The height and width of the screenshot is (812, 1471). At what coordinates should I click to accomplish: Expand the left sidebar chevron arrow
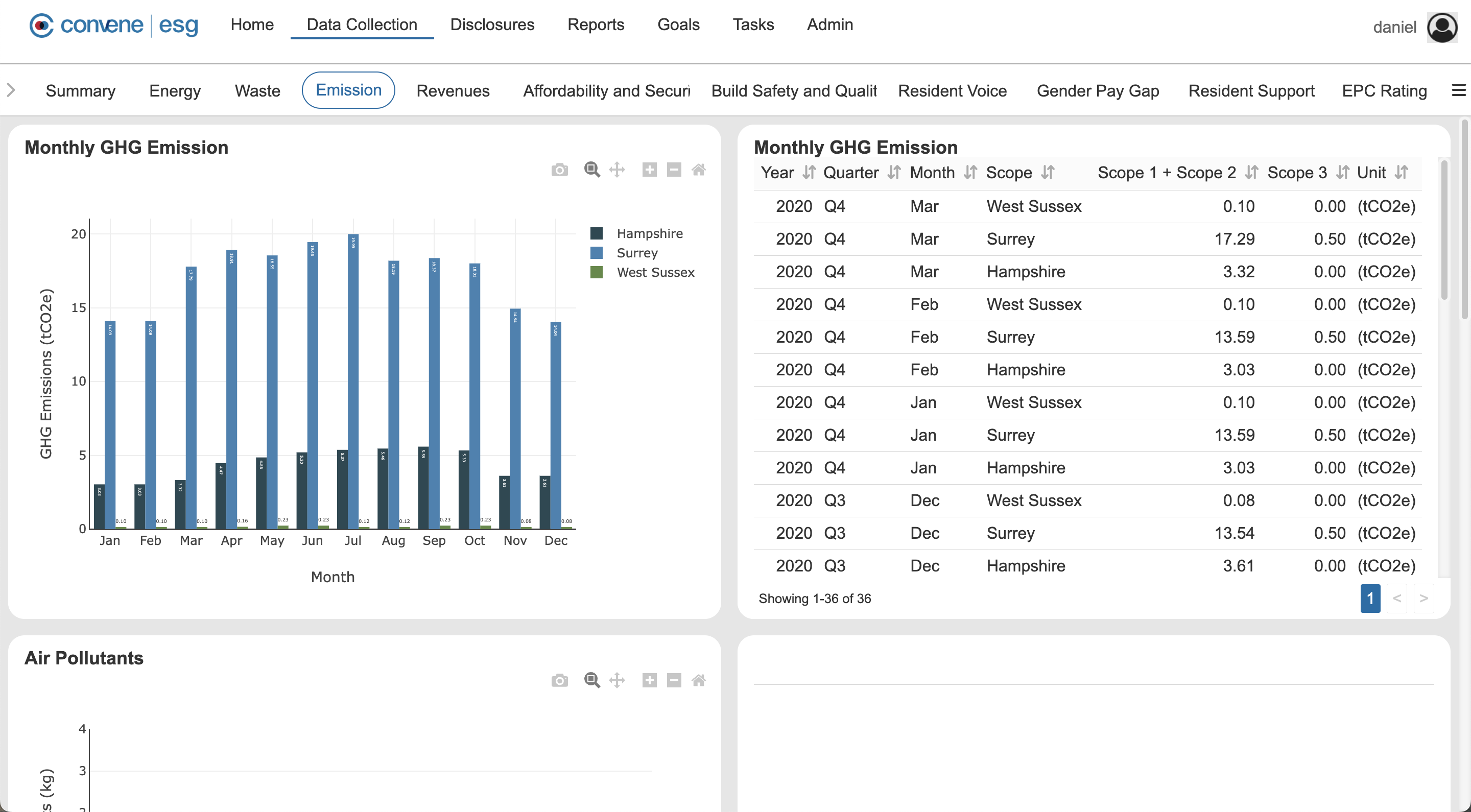click(x=11, y=90)
